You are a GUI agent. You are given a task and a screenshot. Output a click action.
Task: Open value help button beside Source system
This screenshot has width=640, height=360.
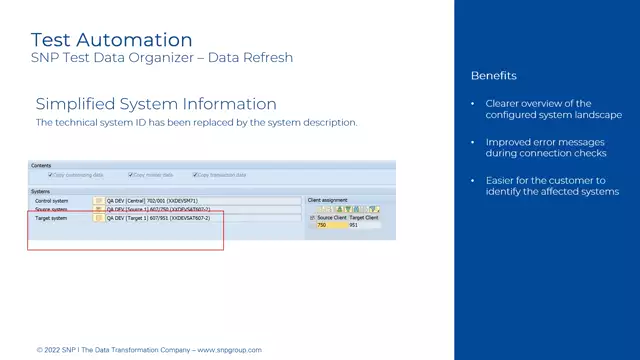[98, 209]
